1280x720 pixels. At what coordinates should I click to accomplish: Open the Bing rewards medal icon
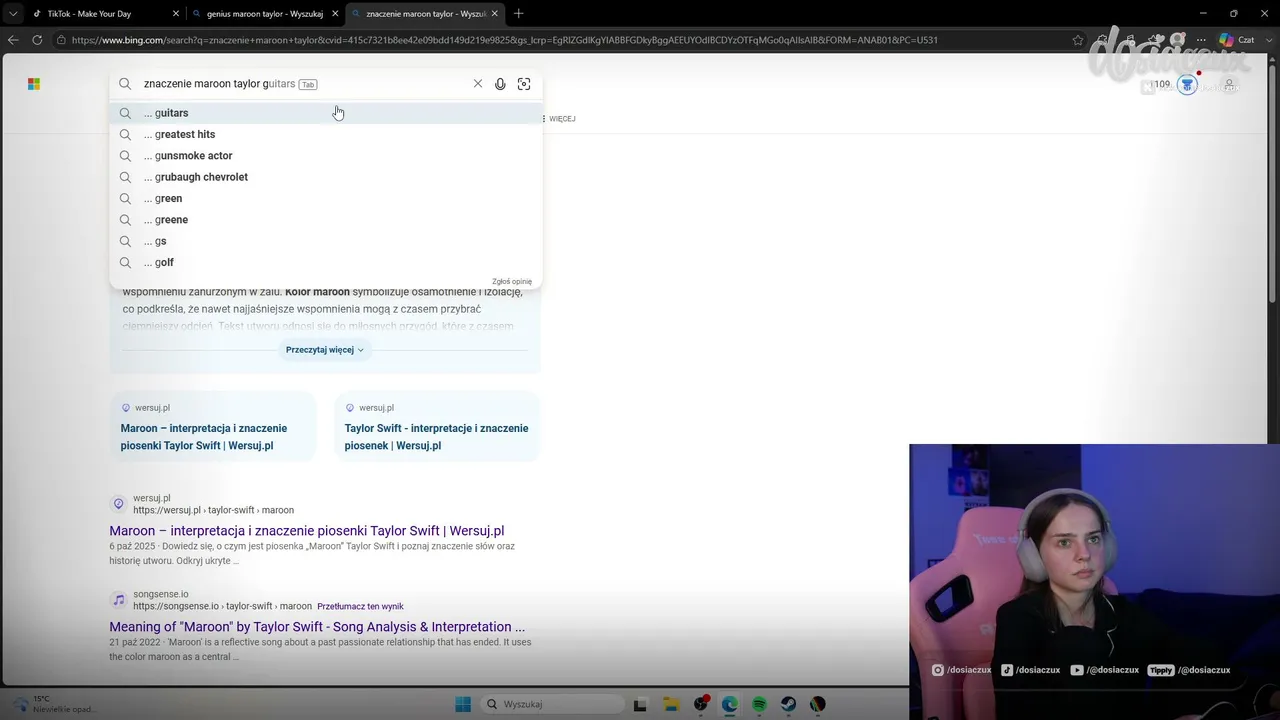(1187, 85)
